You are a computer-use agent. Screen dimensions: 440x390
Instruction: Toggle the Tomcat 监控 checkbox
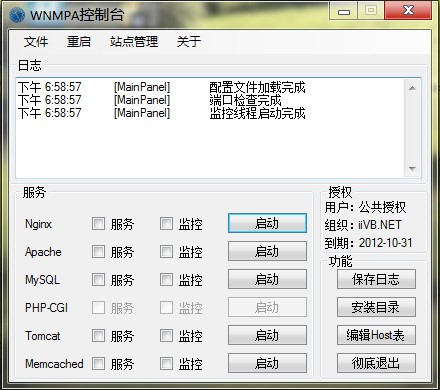pyautogui.click(x=166, y=336)
